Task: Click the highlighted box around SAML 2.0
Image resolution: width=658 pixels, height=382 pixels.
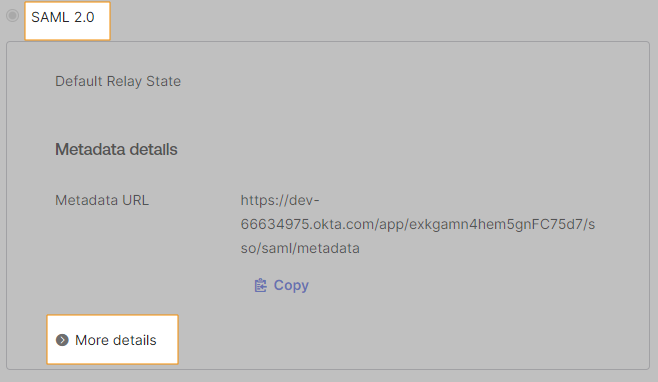Action: pyautogui.click(x=68, y=21)
